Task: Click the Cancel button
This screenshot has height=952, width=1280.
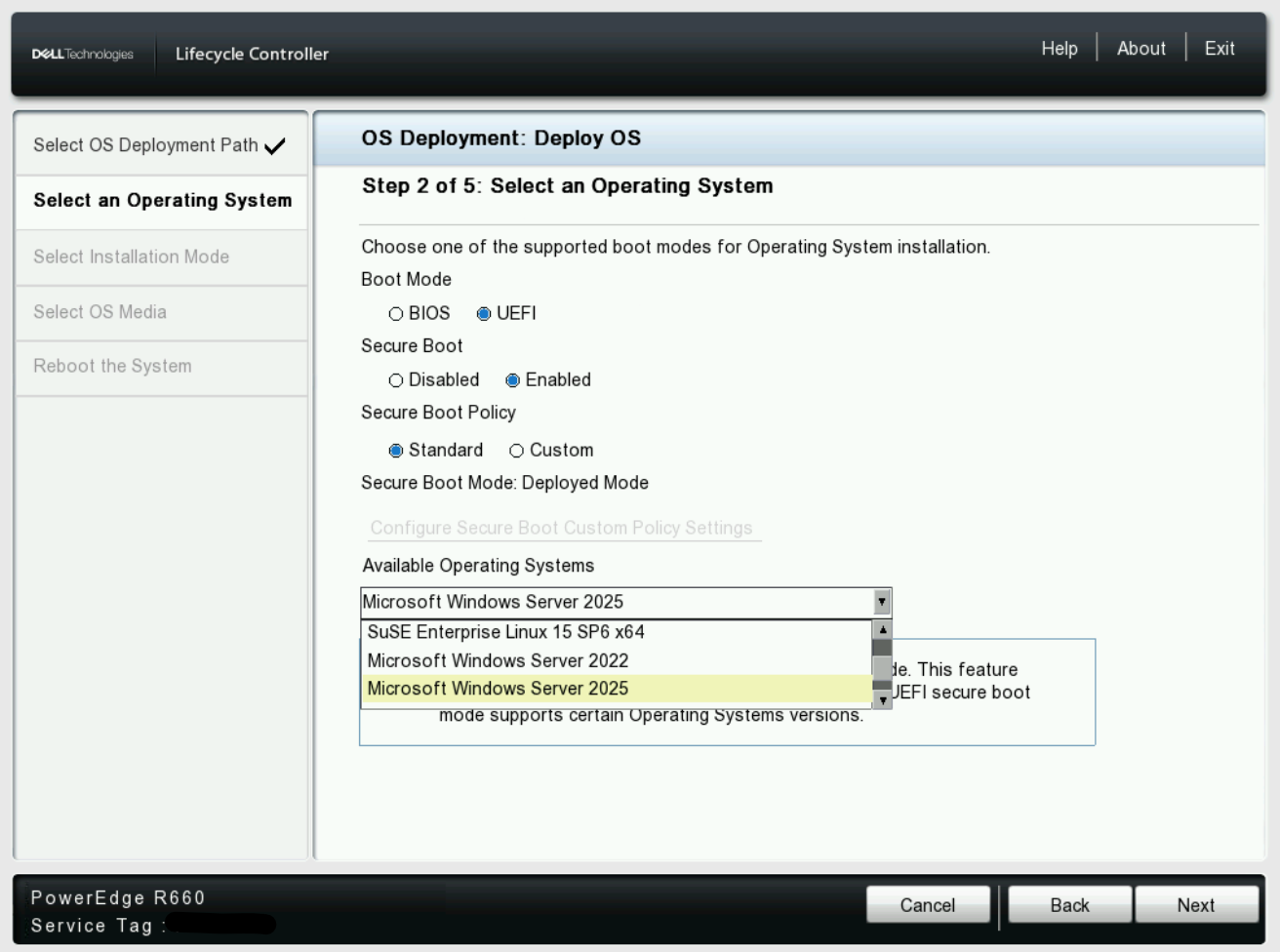Action: pos(928,905)
